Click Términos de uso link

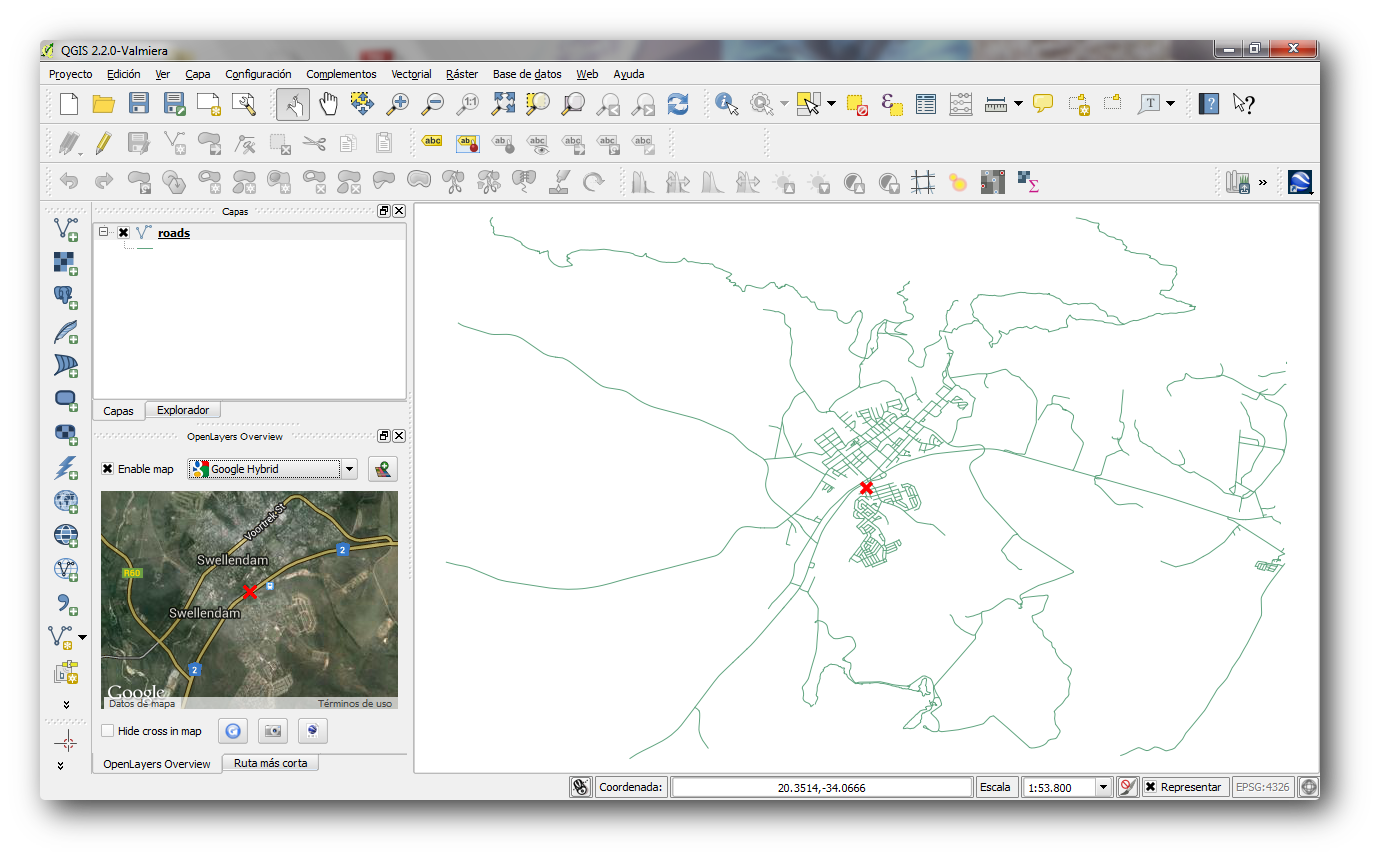click(x=355, y=703)
